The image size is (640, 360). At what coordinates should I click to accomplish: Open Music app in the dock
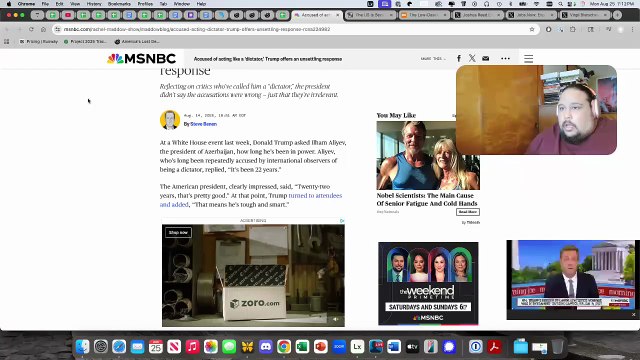coord(192,347)
